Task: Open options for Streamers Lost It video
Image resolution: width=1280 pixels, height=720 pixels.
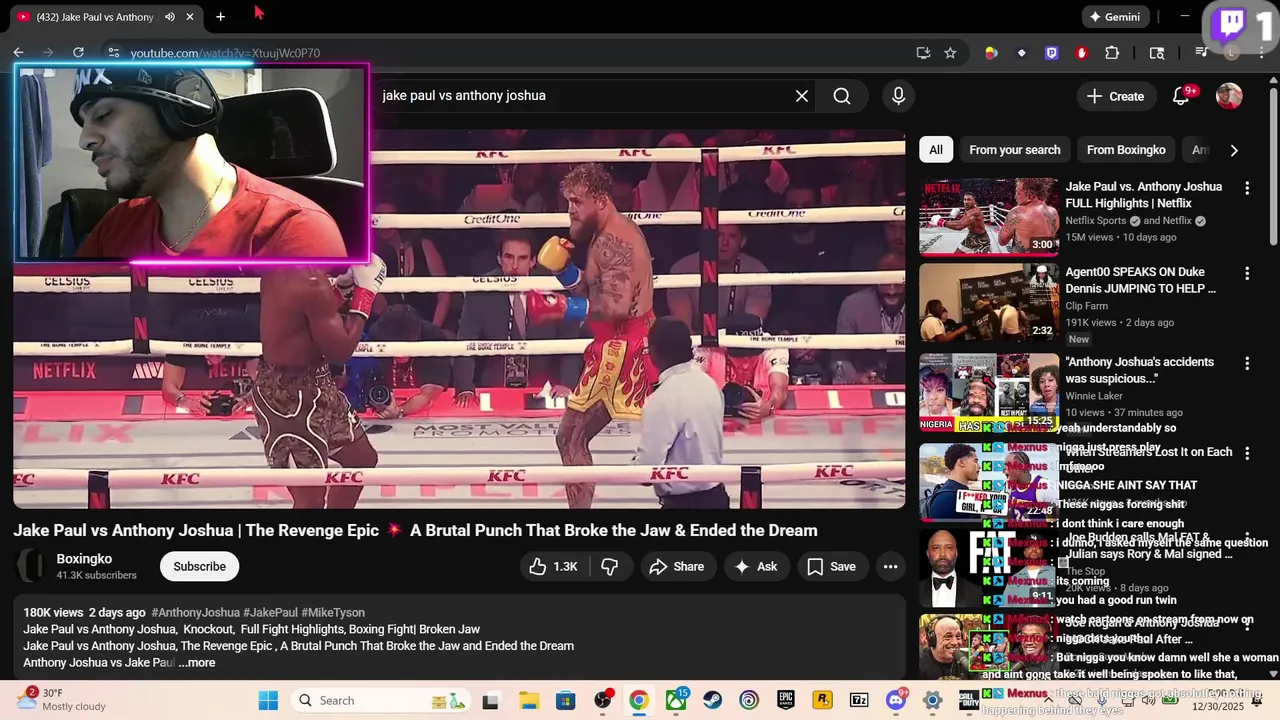Action: (x=1247, y=453)
